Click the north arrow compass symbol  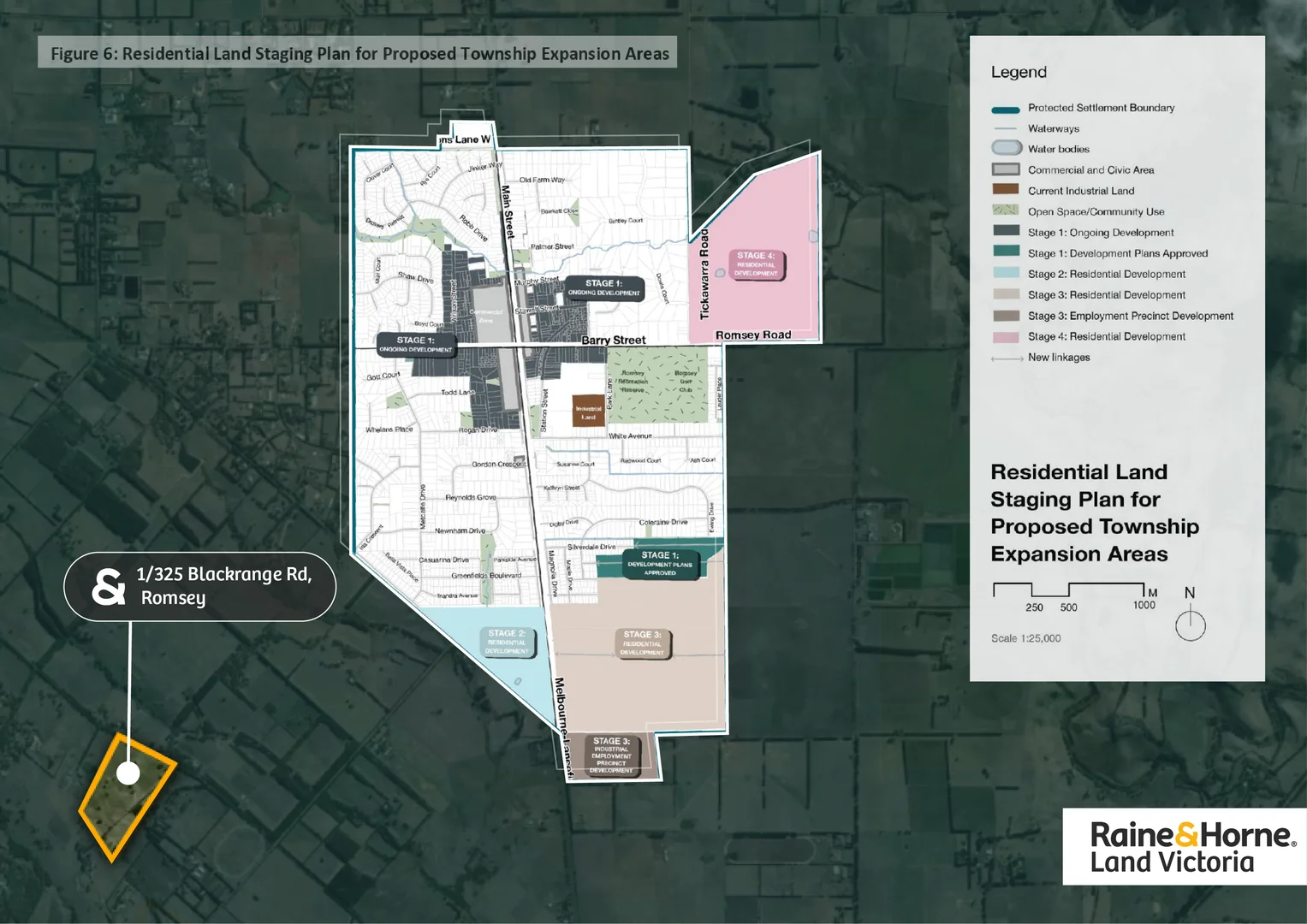[1190, 625]
